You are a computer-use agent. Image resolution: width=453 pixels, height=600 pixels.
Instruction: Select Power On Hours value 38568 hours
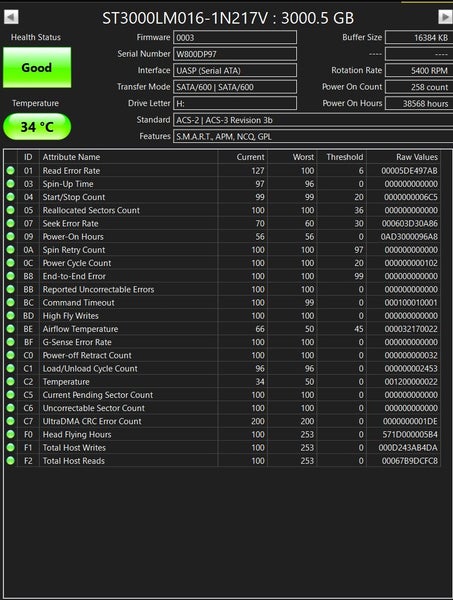coord(419,103)
